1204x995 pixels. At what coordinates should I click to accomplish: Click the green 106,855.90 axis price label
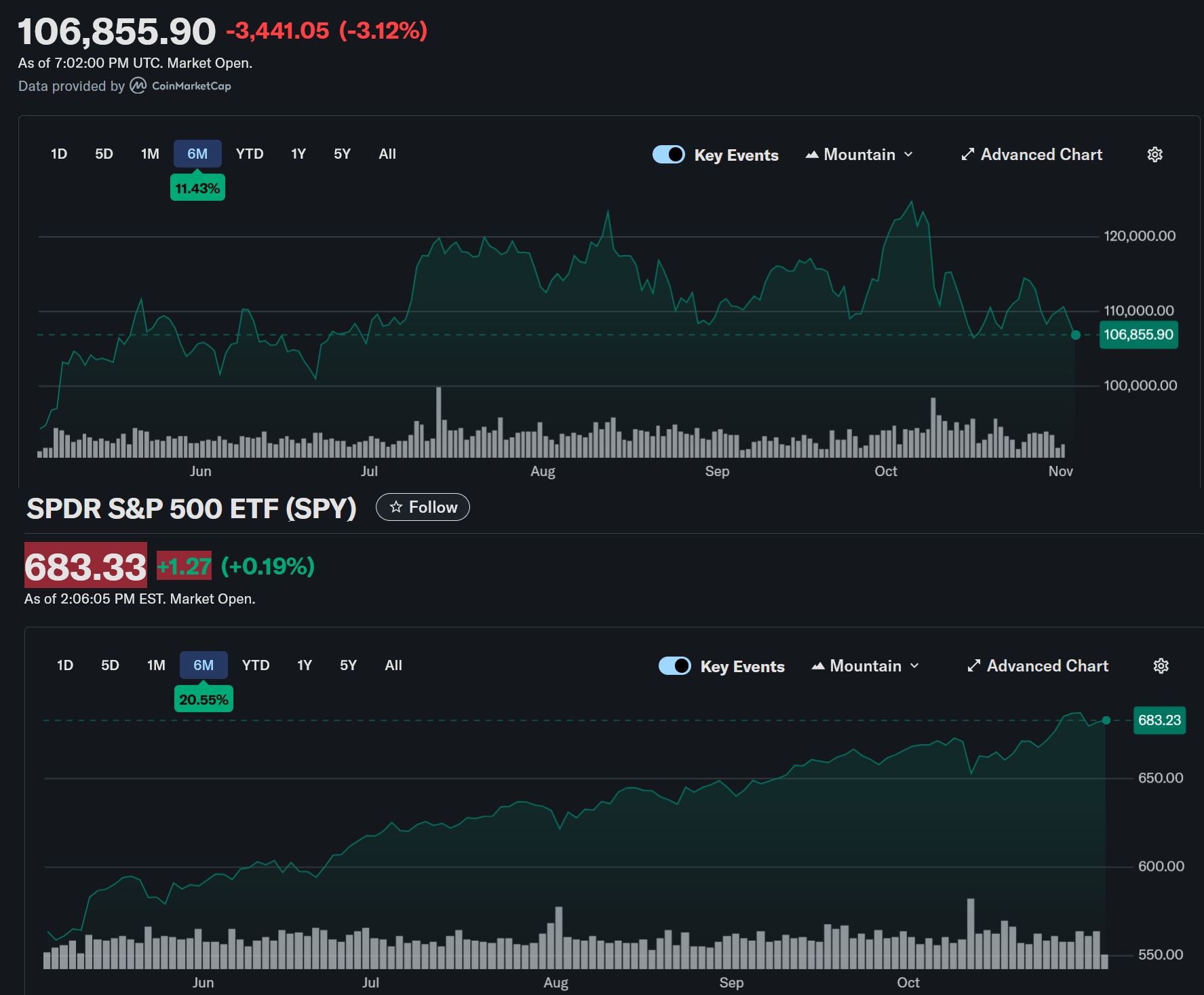pos(1138,334)
